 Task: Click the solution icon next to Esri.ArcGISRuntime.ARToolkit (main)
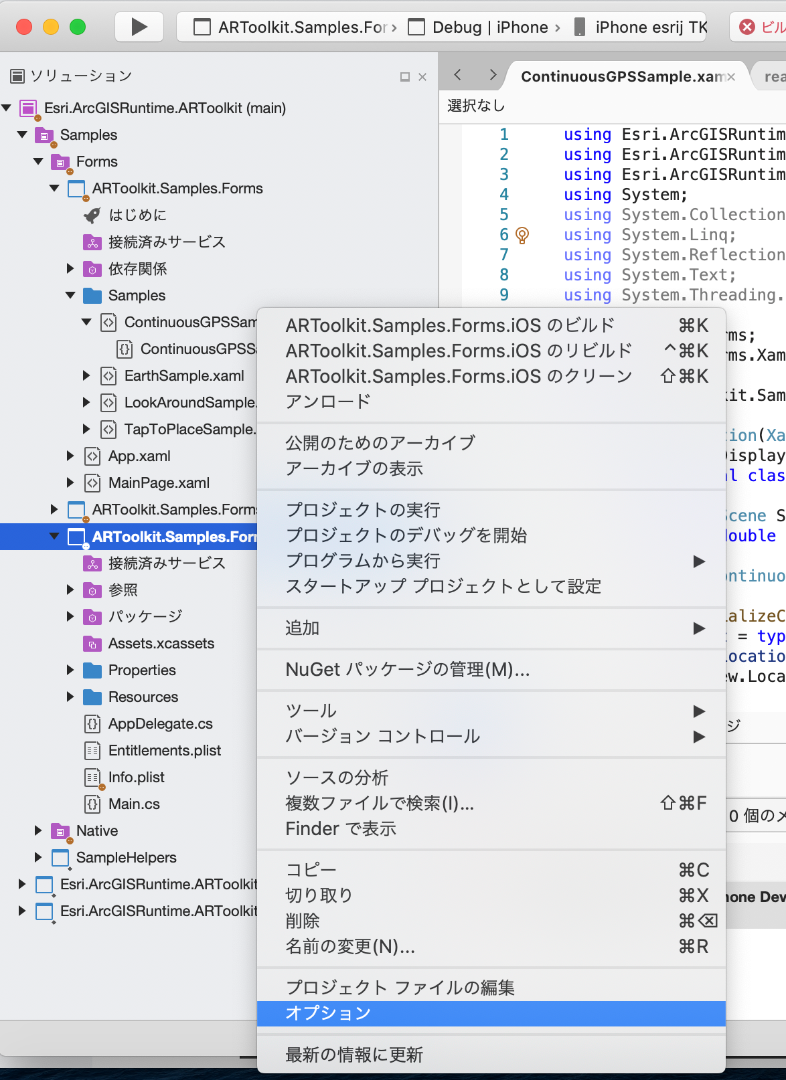point(28,108)
